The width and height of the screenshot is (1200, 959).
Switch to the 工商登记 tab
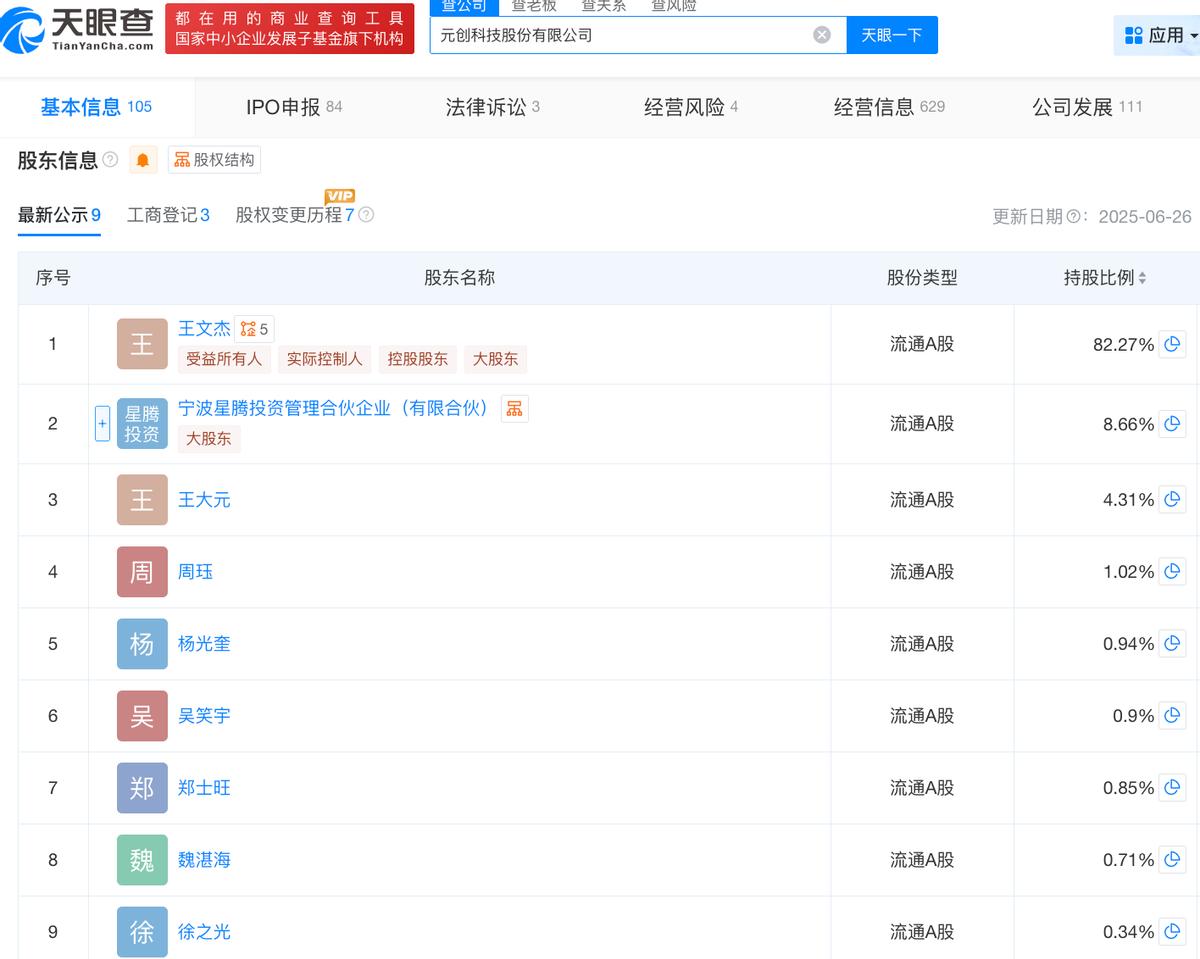[x=168, y=215]
